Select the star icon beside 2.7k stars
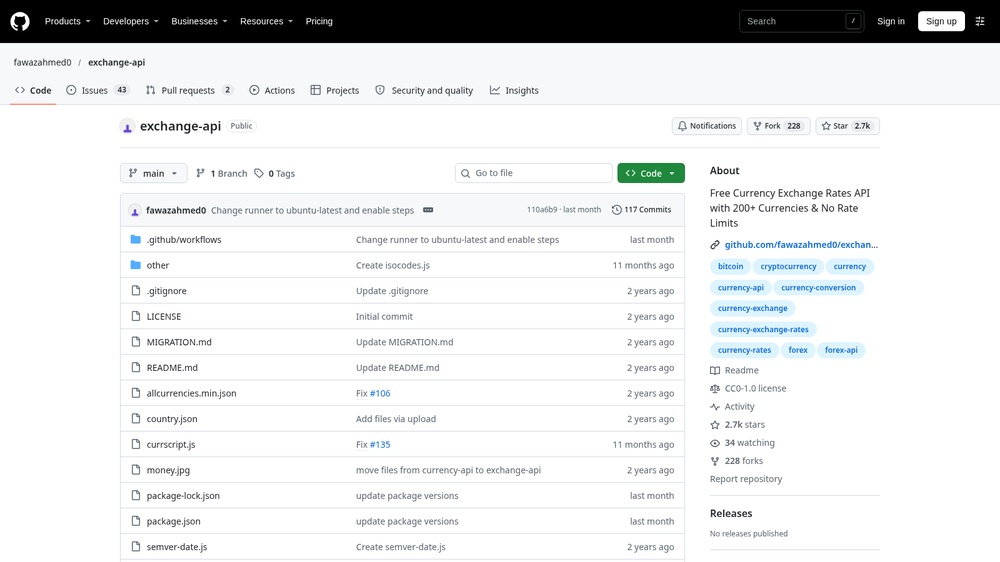 (715, 424)
